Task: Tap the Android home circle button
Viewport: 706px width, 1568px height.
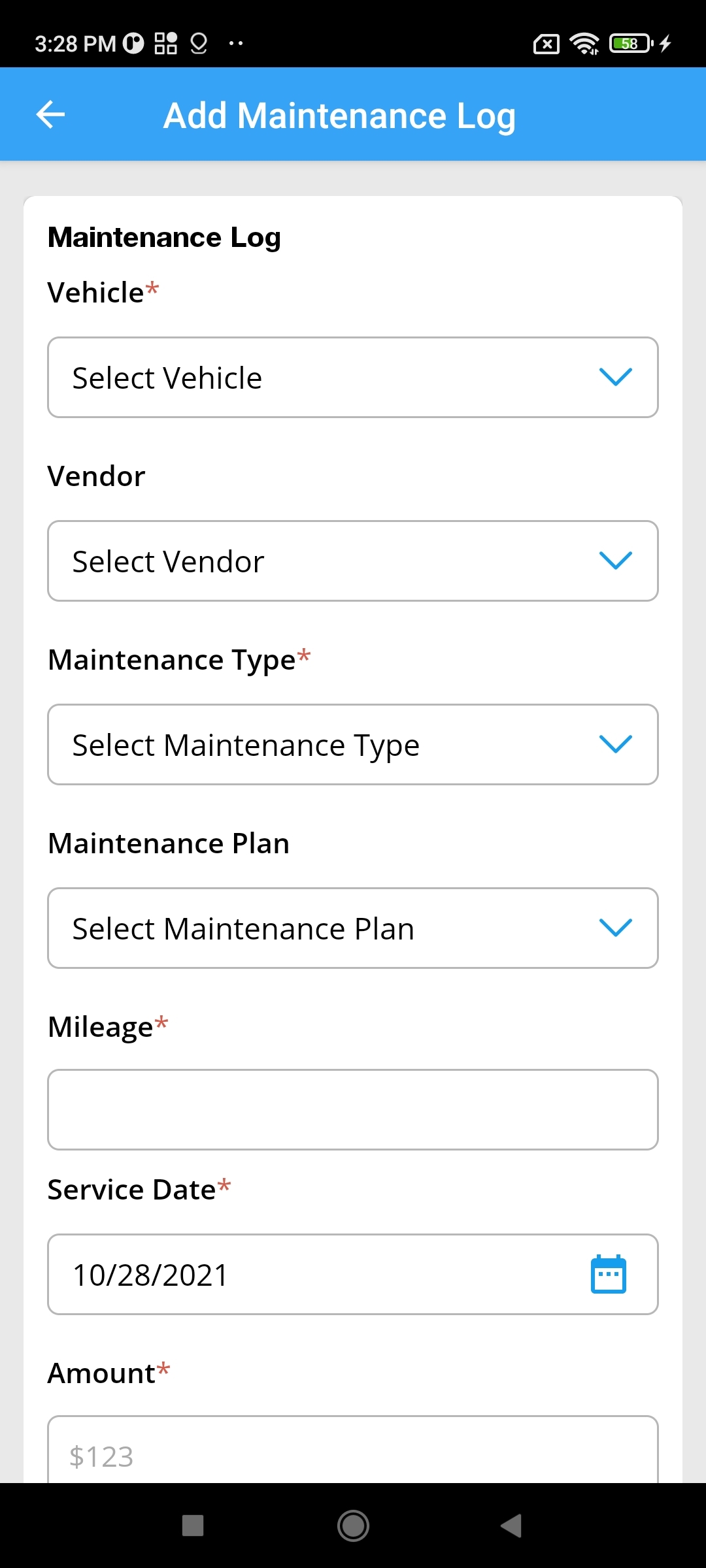Action: coord(353,1526)
